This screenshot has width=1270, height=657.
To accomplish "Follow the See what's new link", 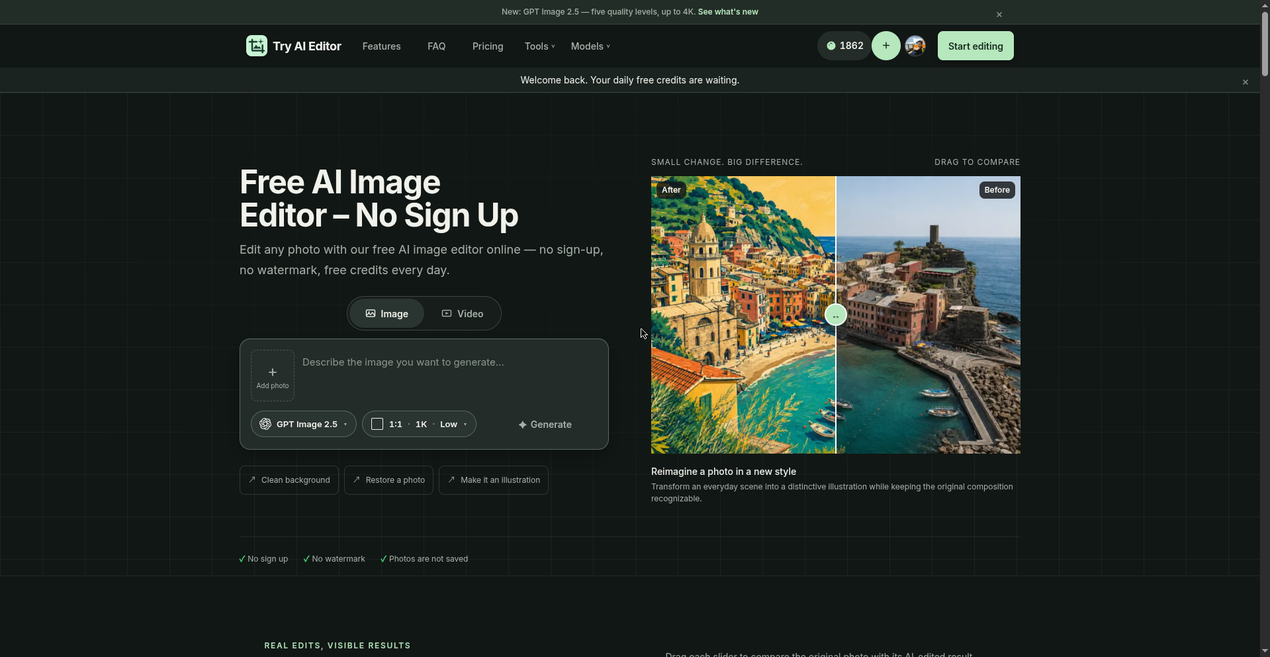I will point(728,12).
